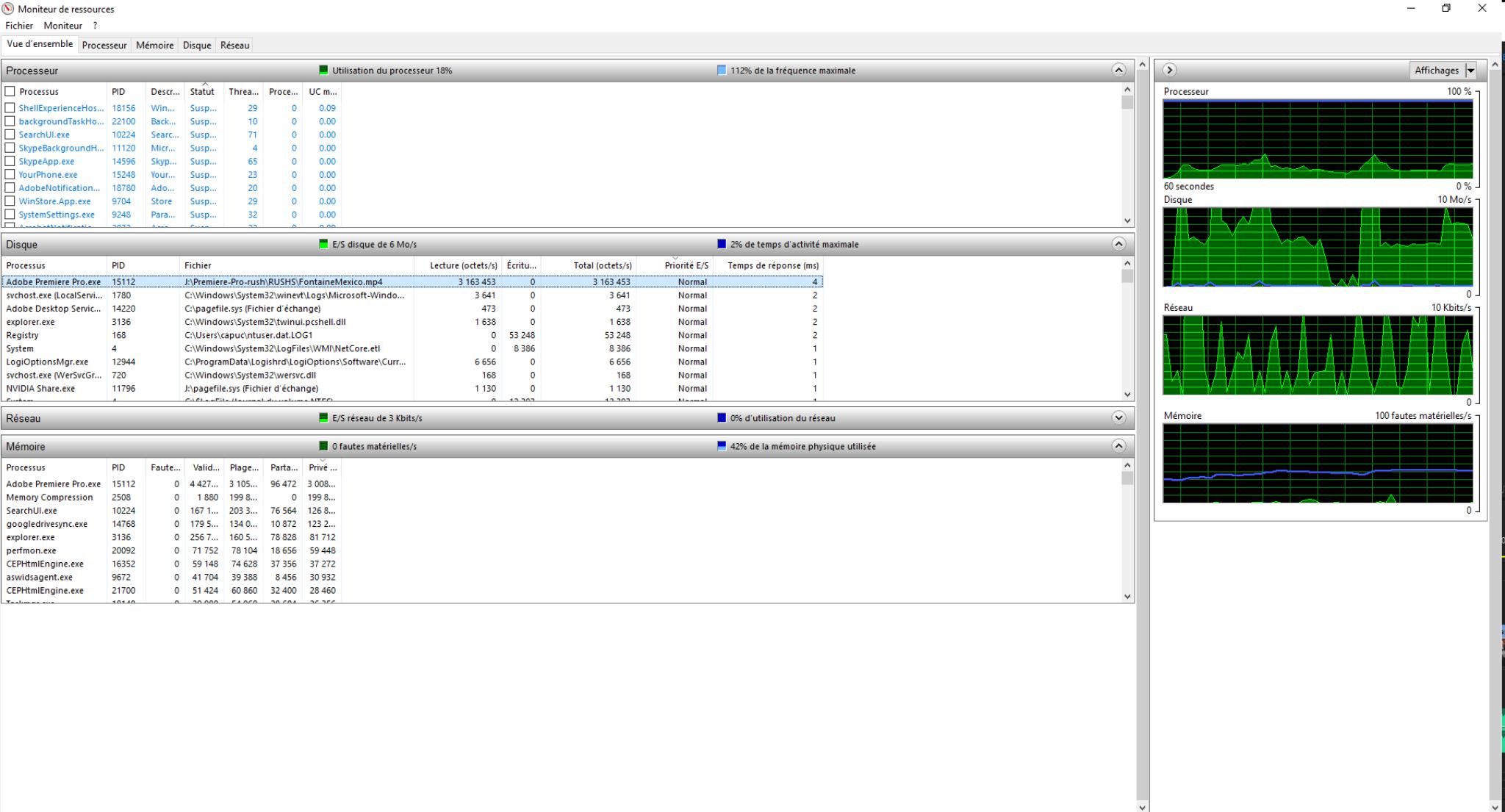The width and height of the screenshot is (1505, 812).
Task: Collapse the Disque section chevron
Action: click(x=1118, y=244)
